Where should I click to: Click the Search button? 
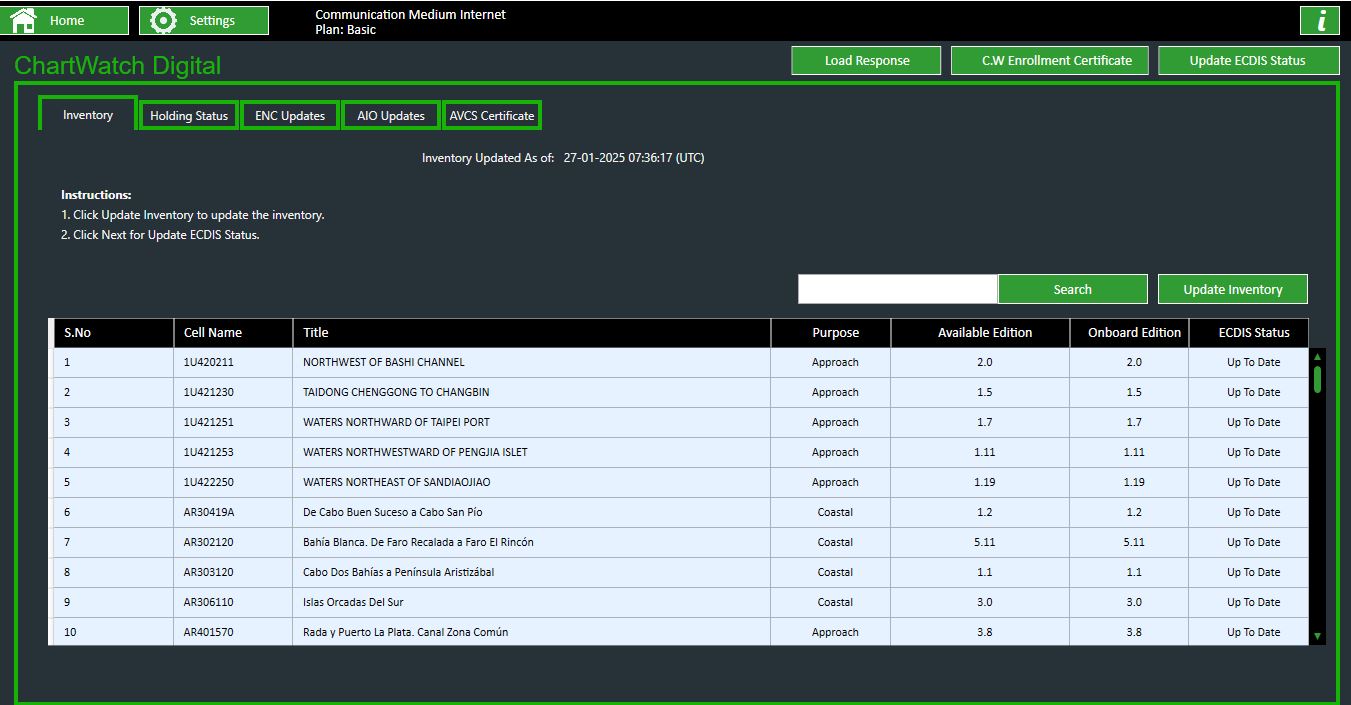1072,288
